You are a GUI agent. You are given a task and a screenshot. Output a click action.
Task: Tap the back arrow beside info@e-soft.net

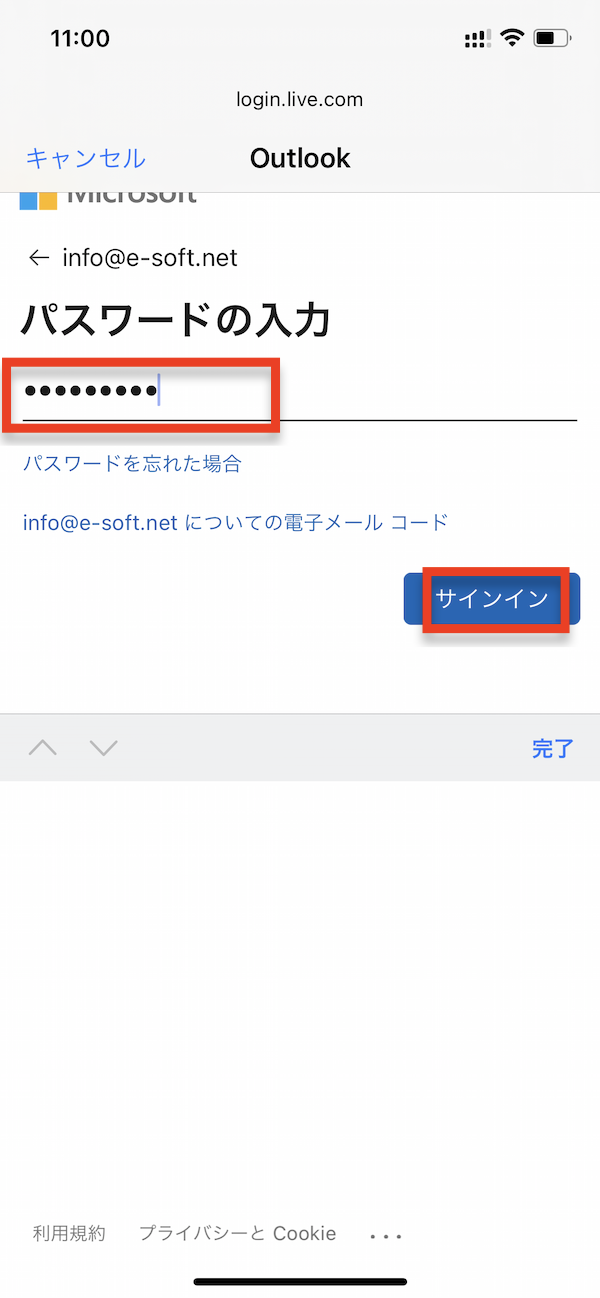tap(39, 258)
